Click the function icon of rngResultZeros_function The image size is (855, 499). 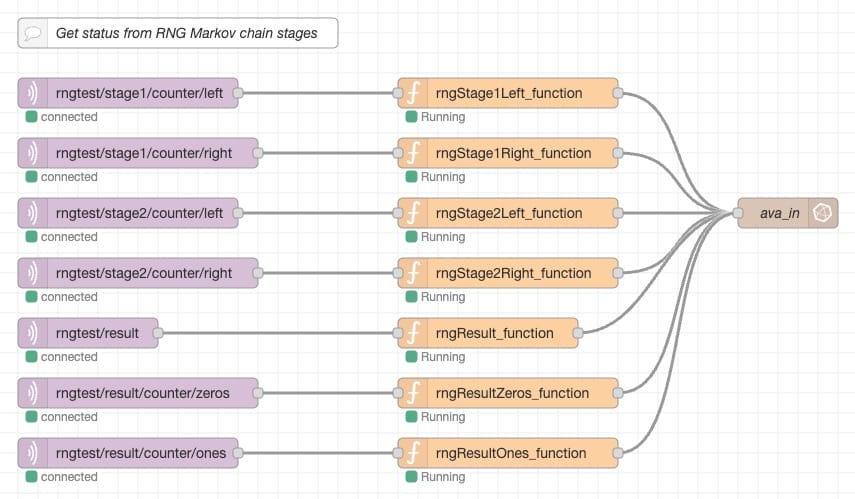(x=414, y=393)
